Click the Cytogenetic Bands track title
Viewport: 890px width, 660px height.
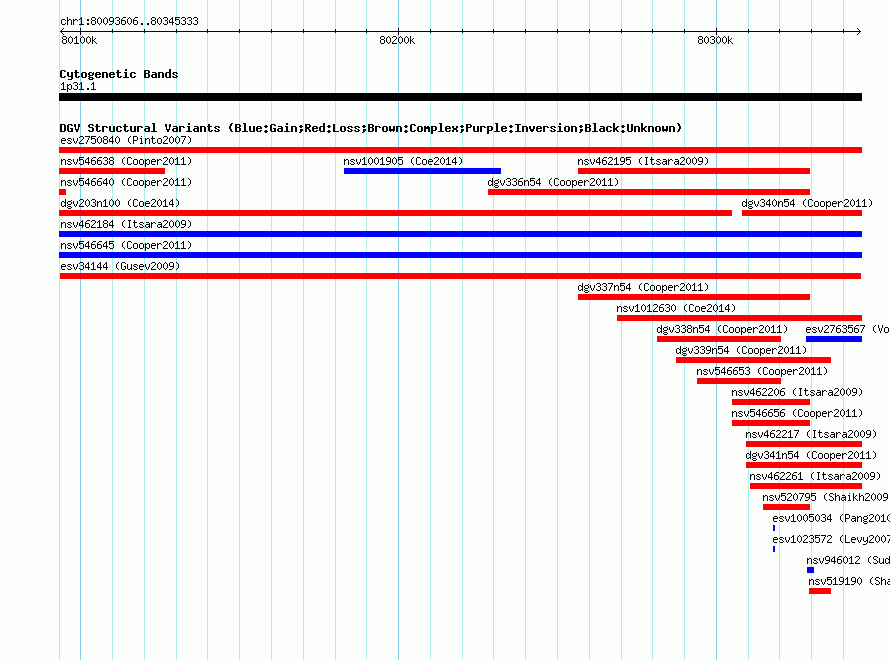coord(119,74)
